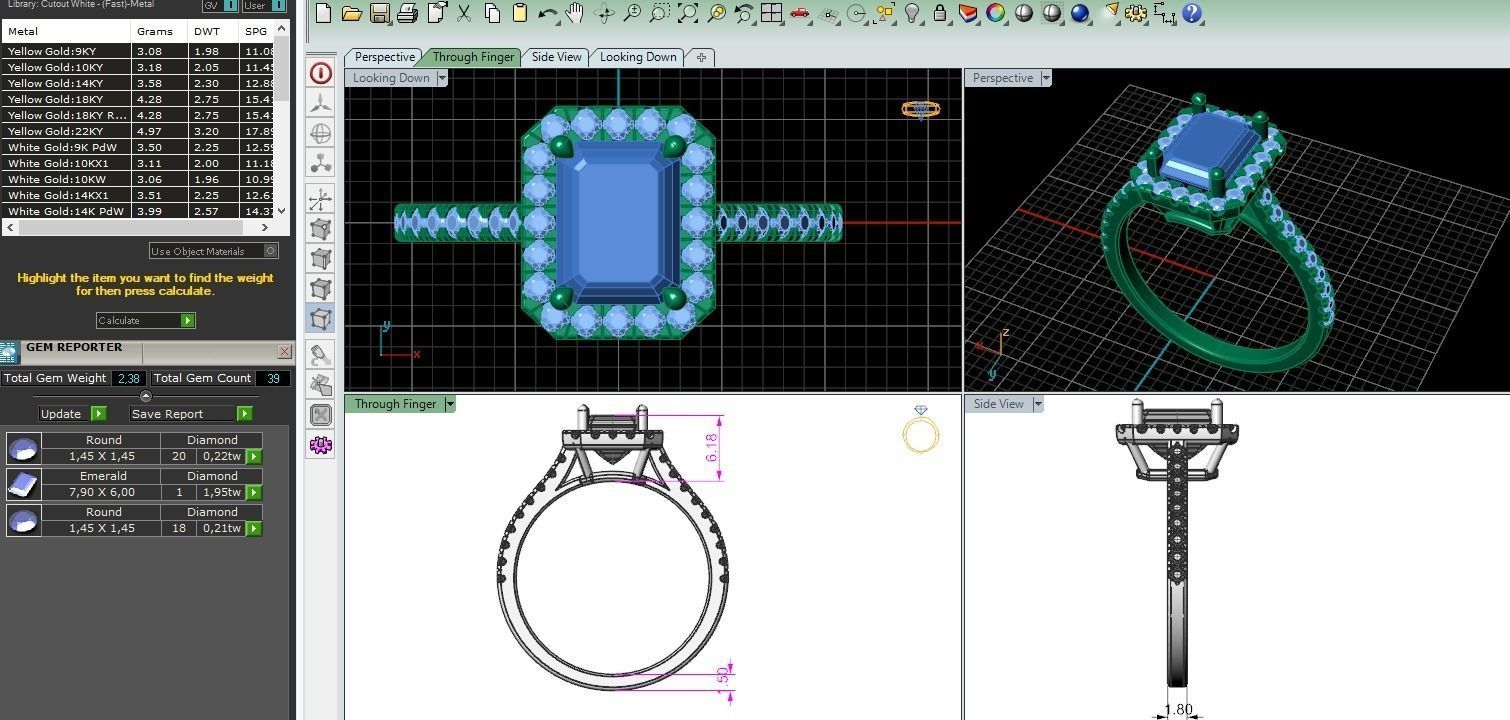Viewport: 1510px width, 720px height.
Task: Open a file with the folder icon
Action: coord(351,13)
